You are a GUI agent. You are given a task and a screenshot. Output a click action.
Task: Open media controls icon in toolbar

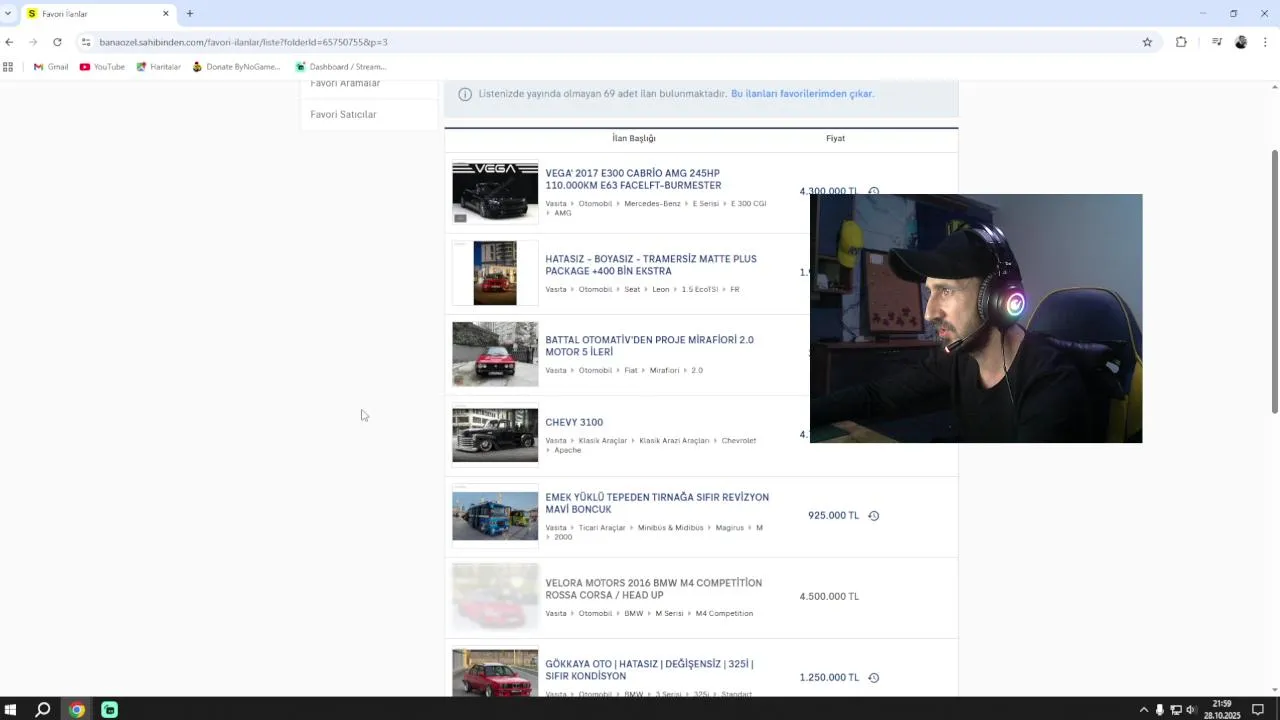(1216, 42)
